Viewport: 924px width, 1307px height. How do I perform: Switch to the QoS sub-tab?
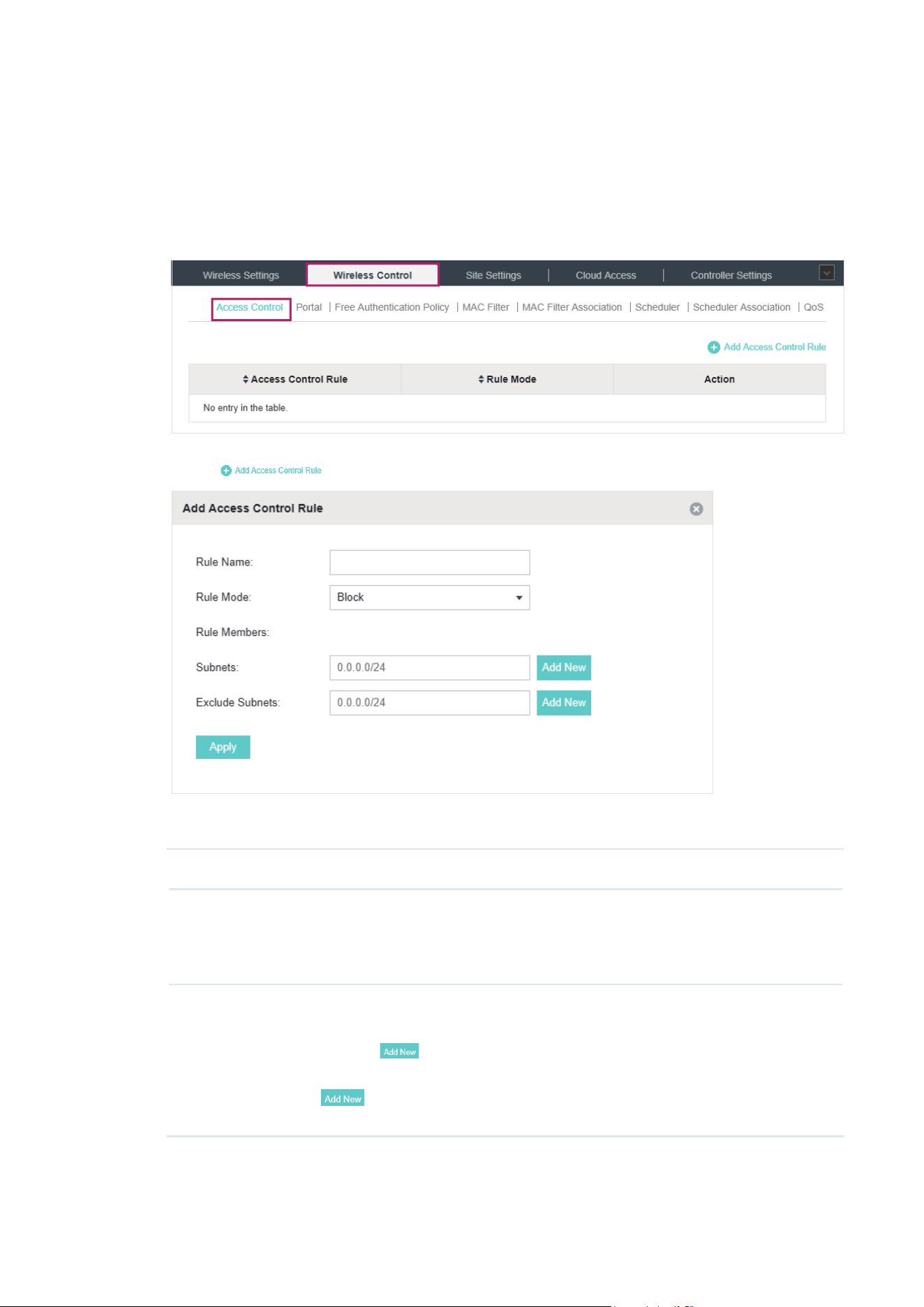tap(814, 307)
